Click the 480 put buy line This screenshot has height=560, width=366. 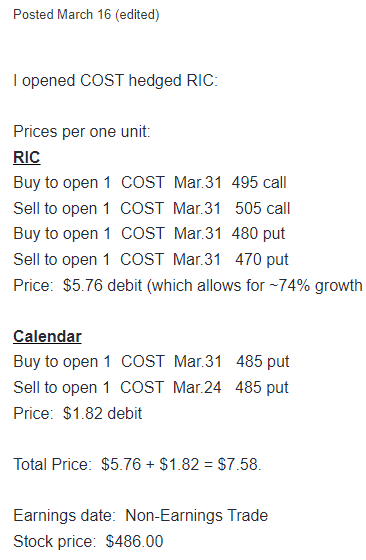pos(149,234)
